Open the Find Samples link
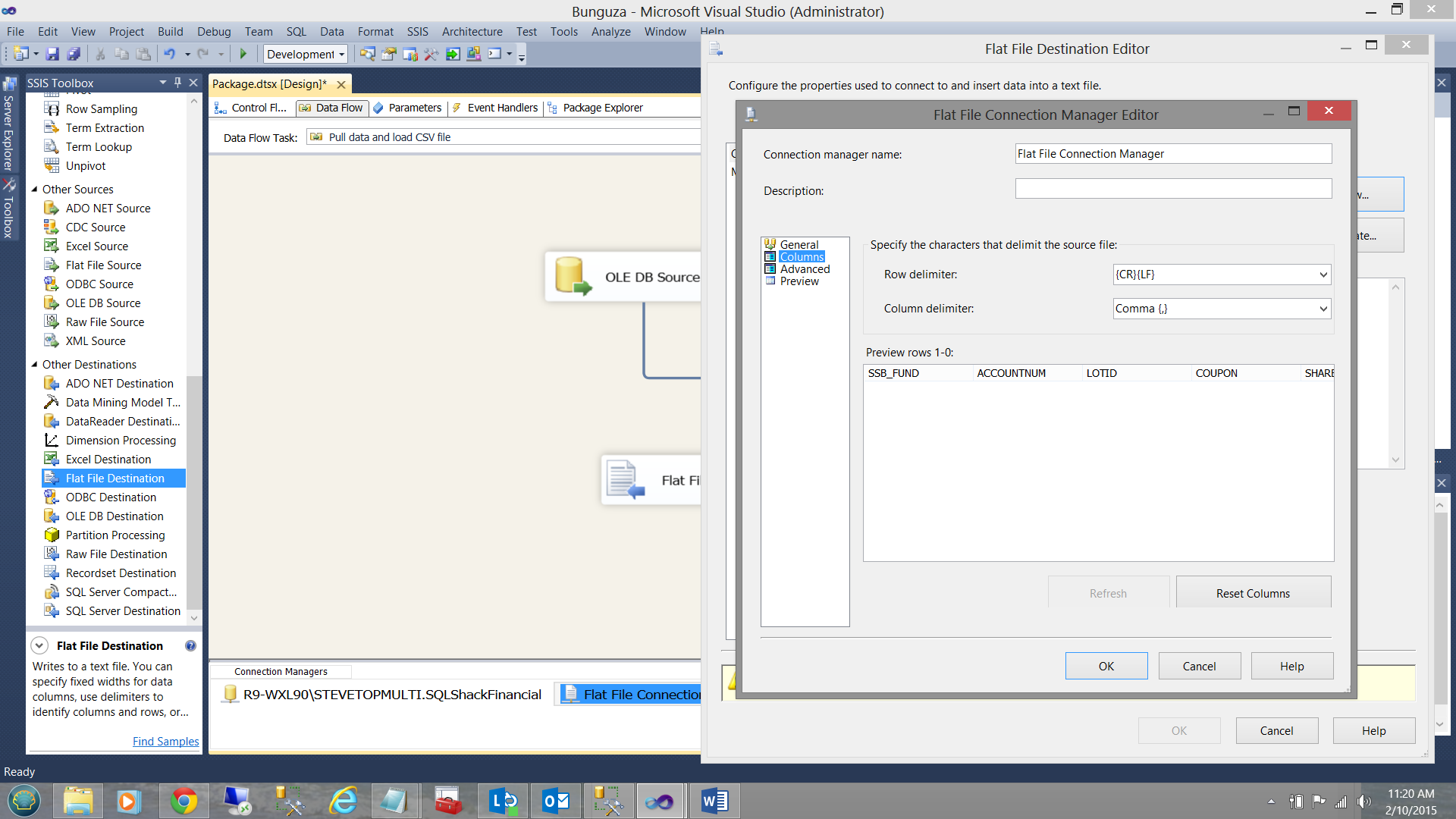The width and height of the screenshot is (1456, 819). point(165,741)
